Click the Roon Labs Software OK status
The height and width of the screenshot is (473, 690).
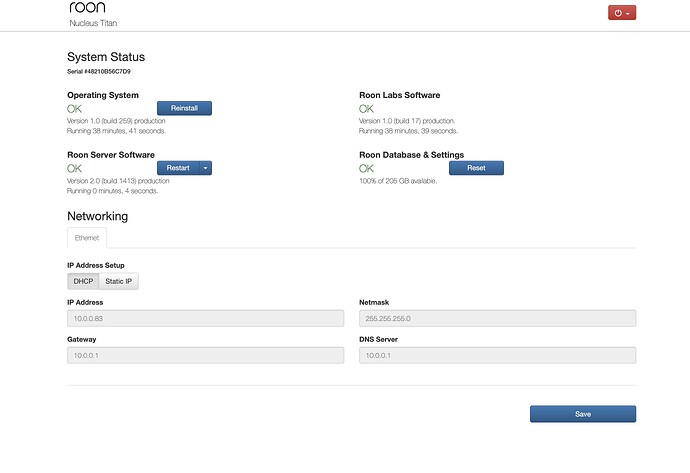366,109
